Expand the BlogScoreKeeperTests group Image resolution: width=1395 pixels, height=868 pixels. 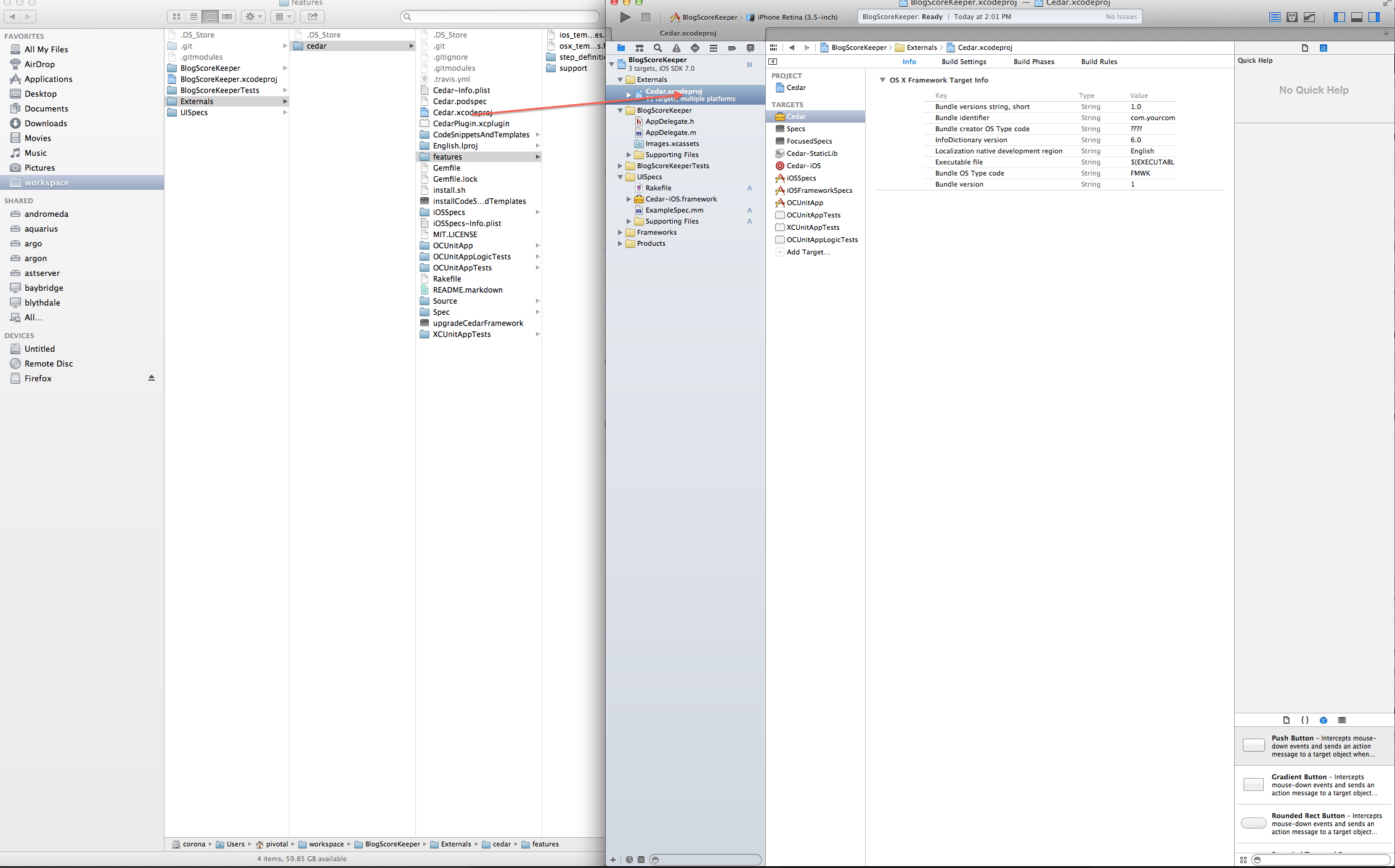click(620, 166)
